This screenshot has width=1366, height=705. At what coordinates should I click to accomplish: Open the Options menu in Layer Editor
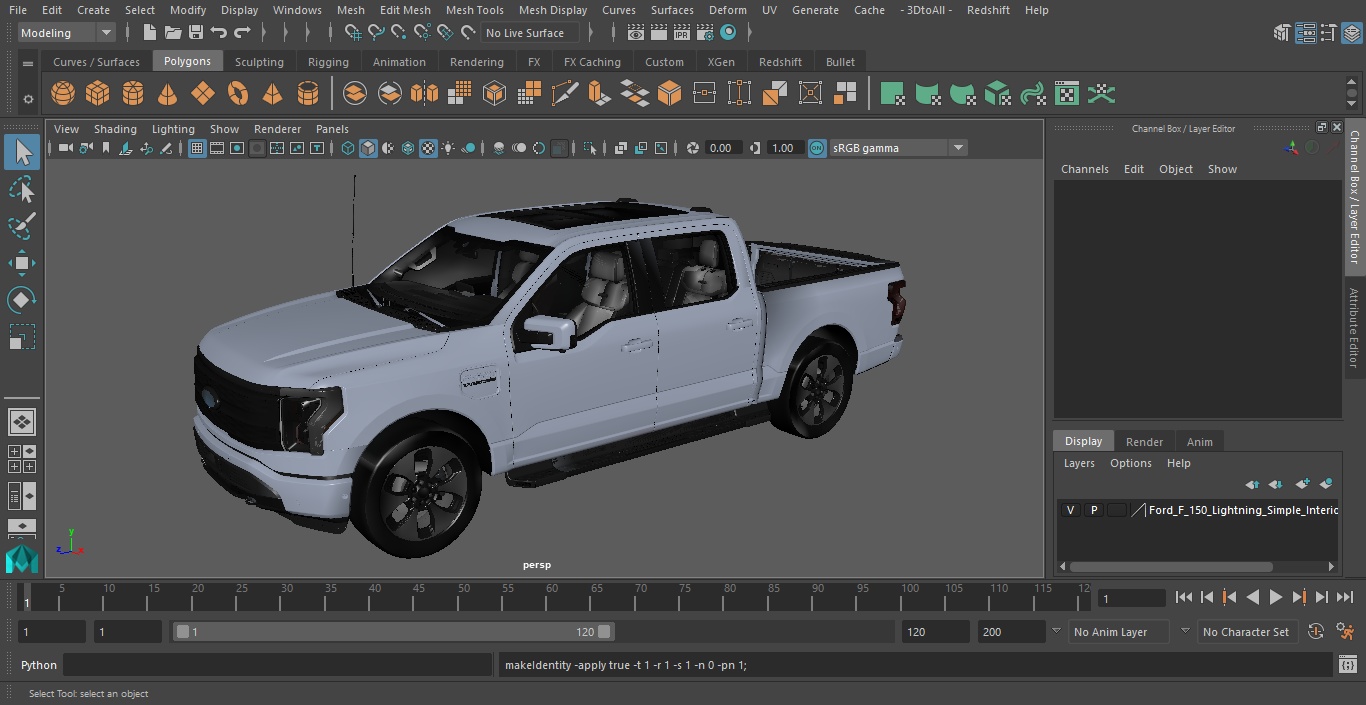pyautogui.click(x=1130, y=463)
